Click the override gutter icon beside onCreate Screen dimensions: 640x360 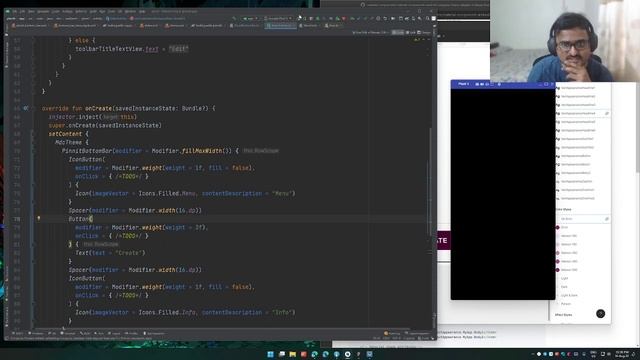click(26, 108)
